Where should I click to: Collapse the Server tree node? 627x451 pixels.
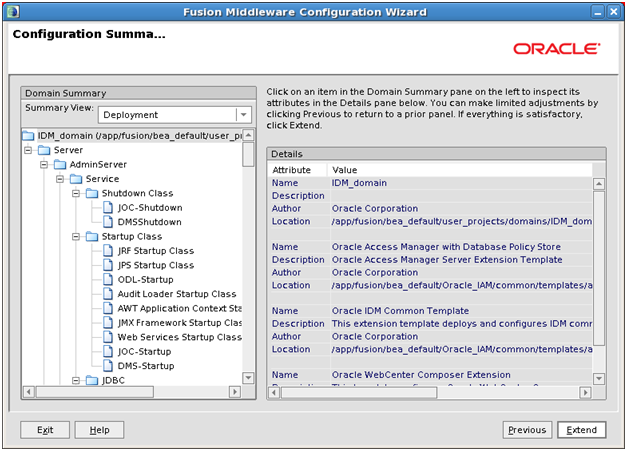28,150
